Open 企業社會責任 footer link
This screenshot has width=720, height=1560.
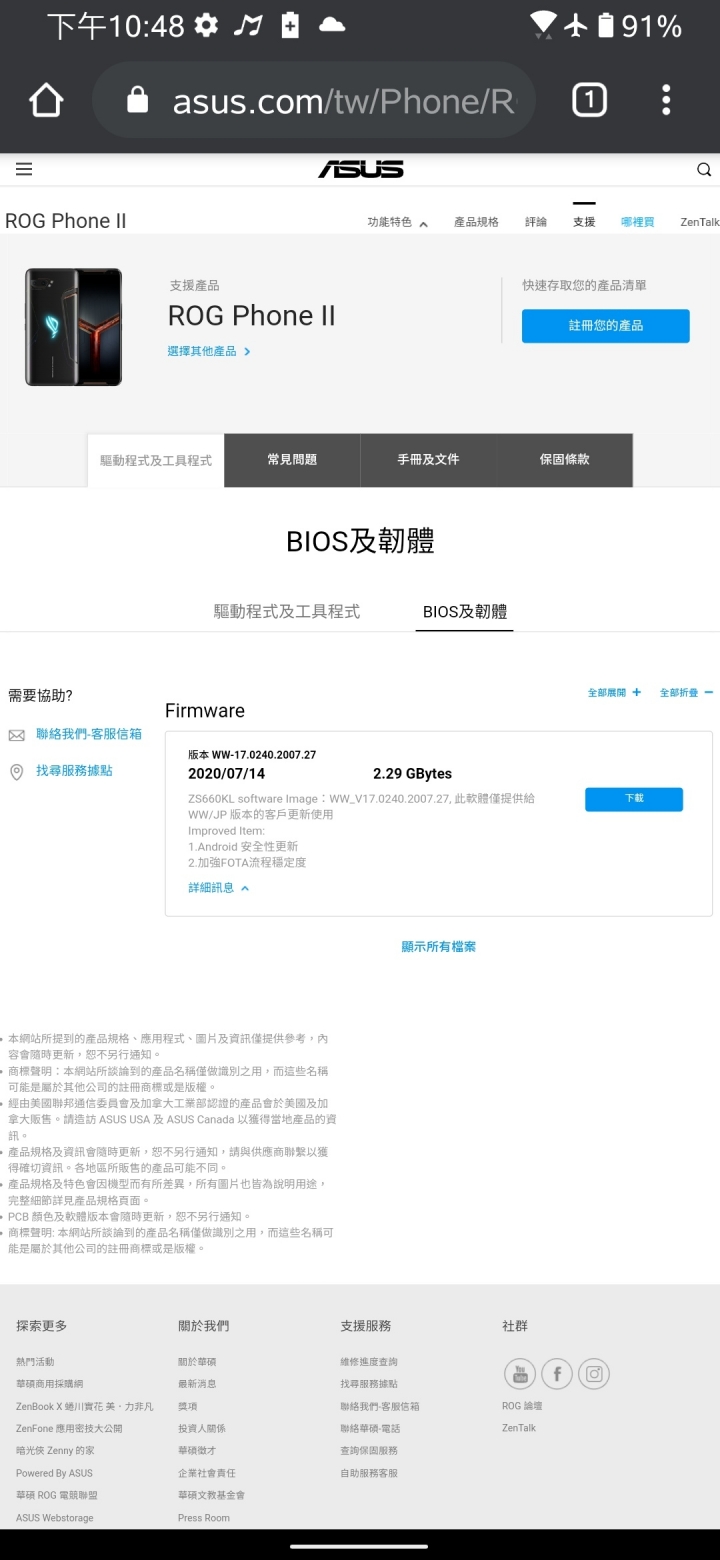(207, 1473)
